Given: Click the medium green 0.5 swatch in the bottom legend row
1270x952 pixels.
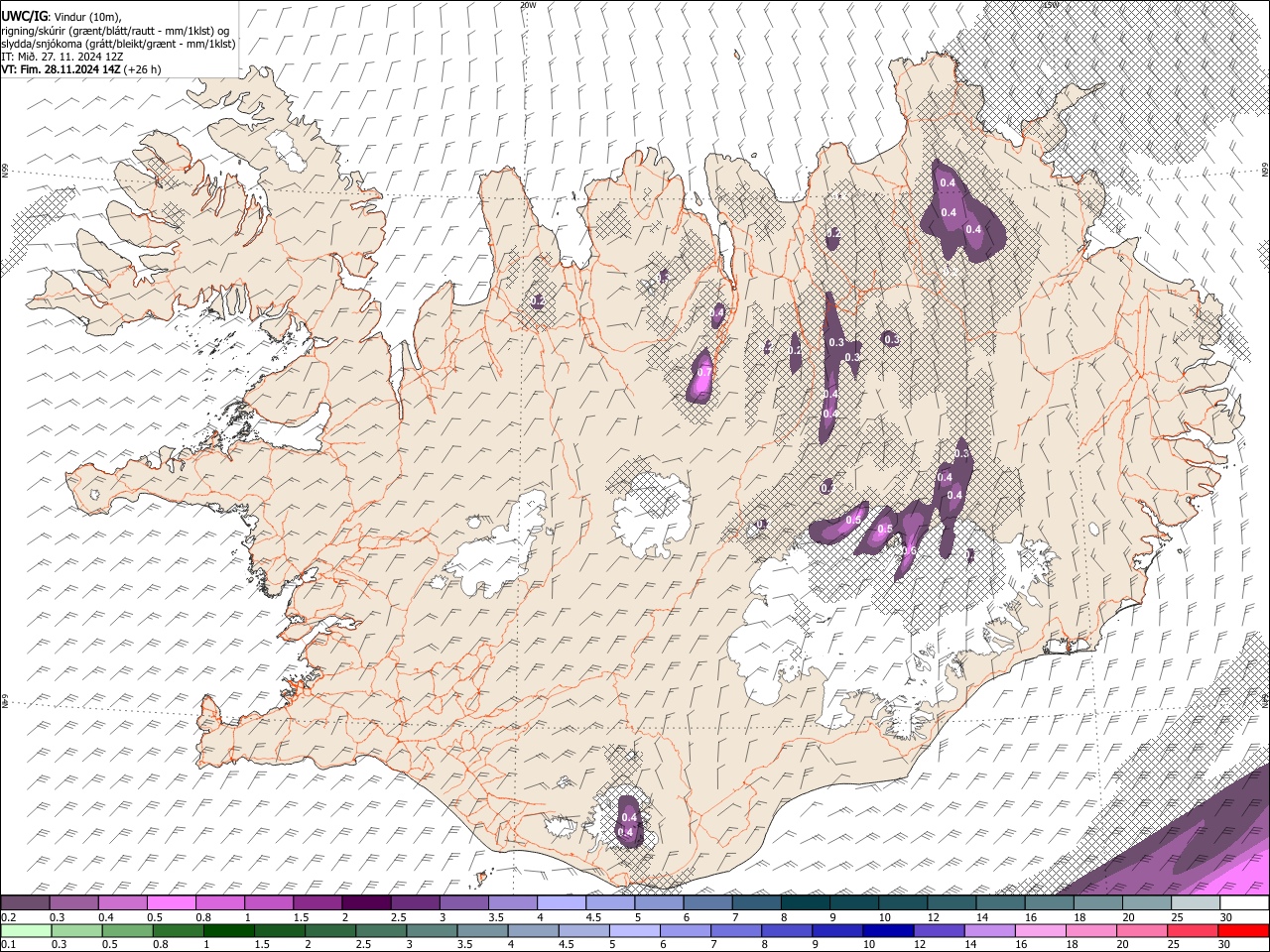Looking at the screenshot, I should click(127, 930).
